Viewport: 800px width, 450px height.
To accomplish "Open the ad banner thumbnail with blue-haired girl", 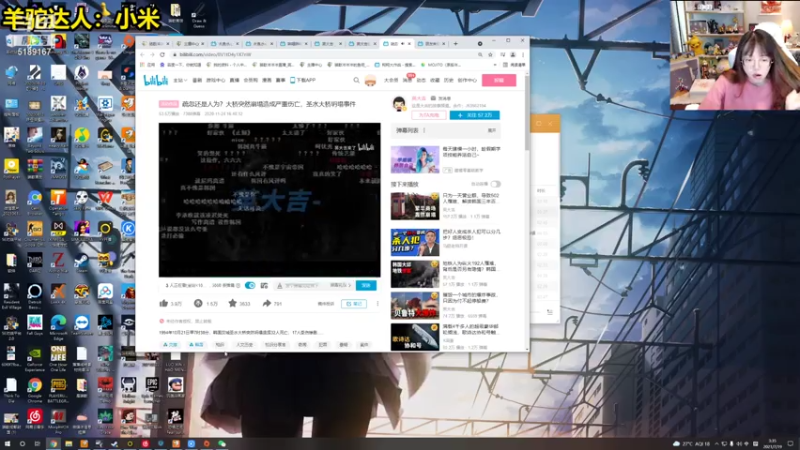I will 415,159.
